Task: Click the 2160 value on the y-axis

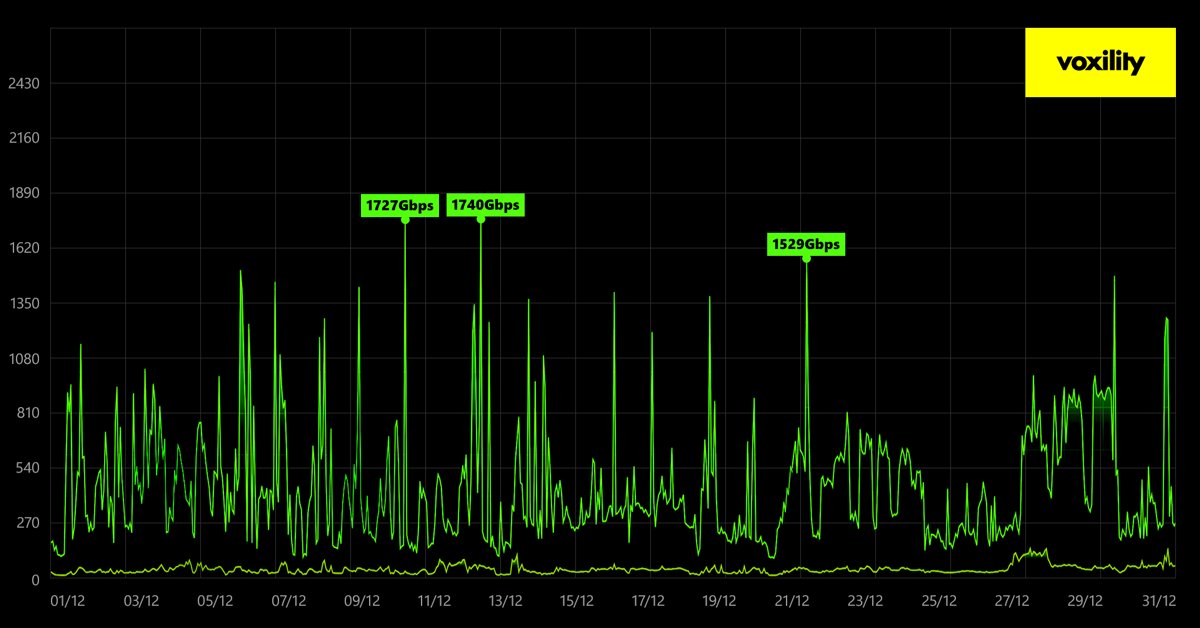Action: (25, 138)
